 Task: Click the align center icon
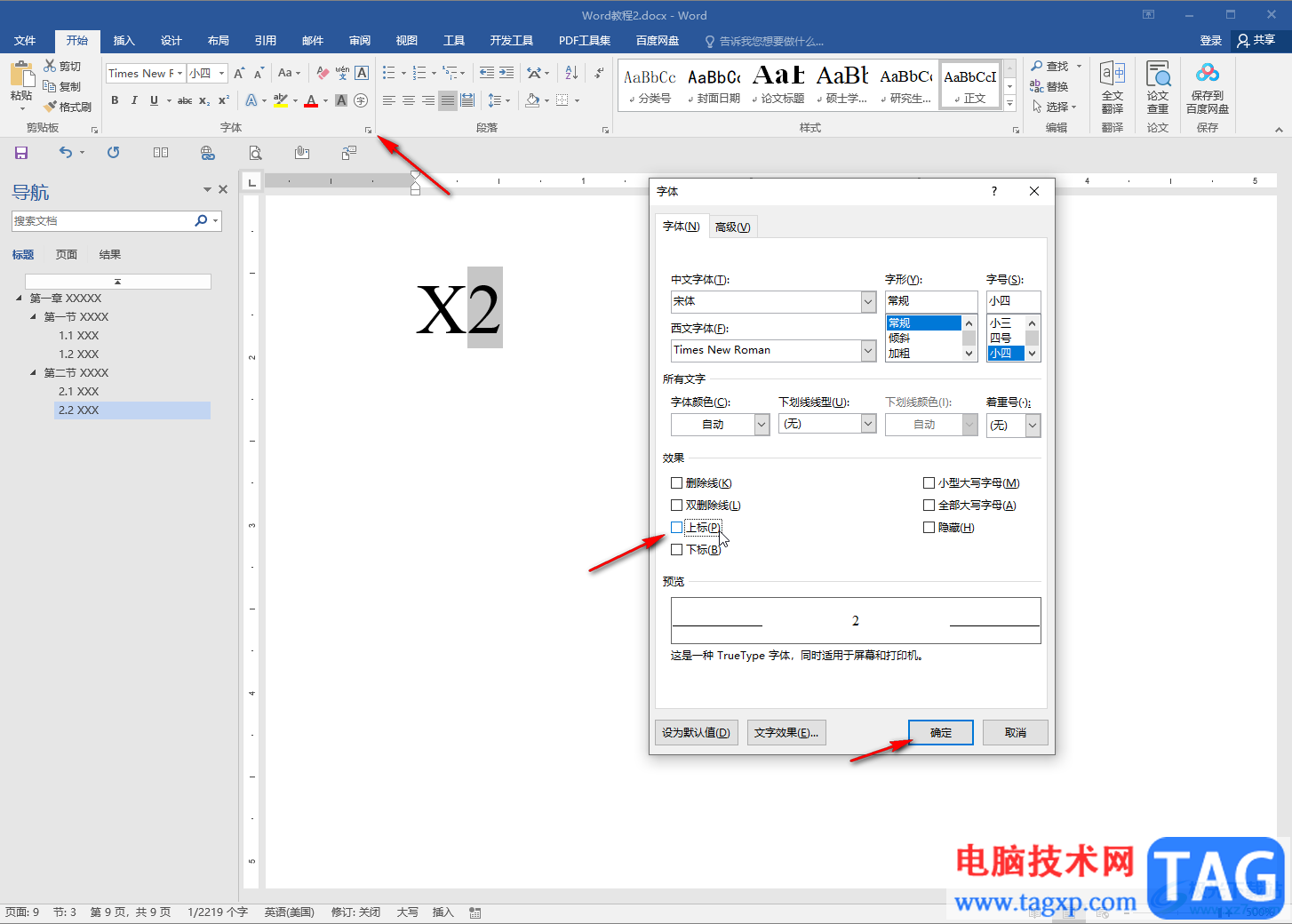pyautogui.click(x=409, y=100)
